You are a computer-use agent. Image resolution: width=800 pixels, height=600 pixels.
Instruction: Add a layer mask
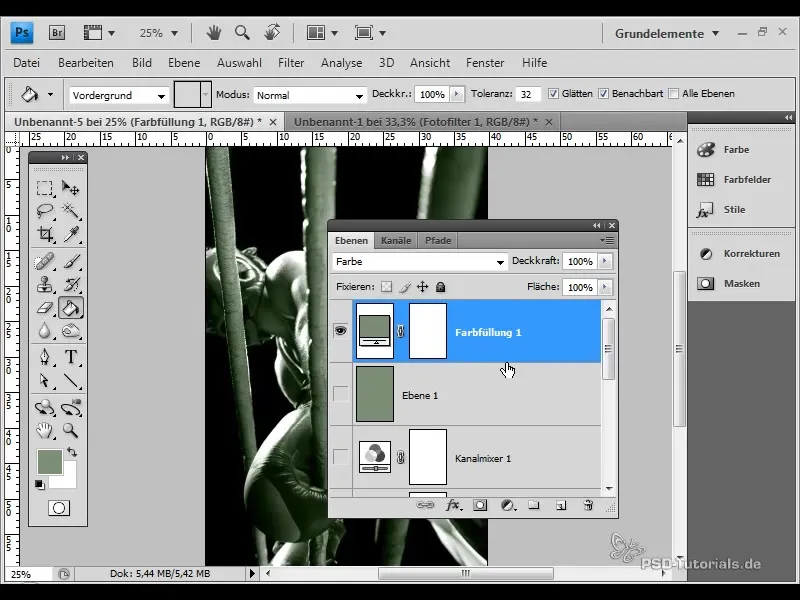coord(480,505)
